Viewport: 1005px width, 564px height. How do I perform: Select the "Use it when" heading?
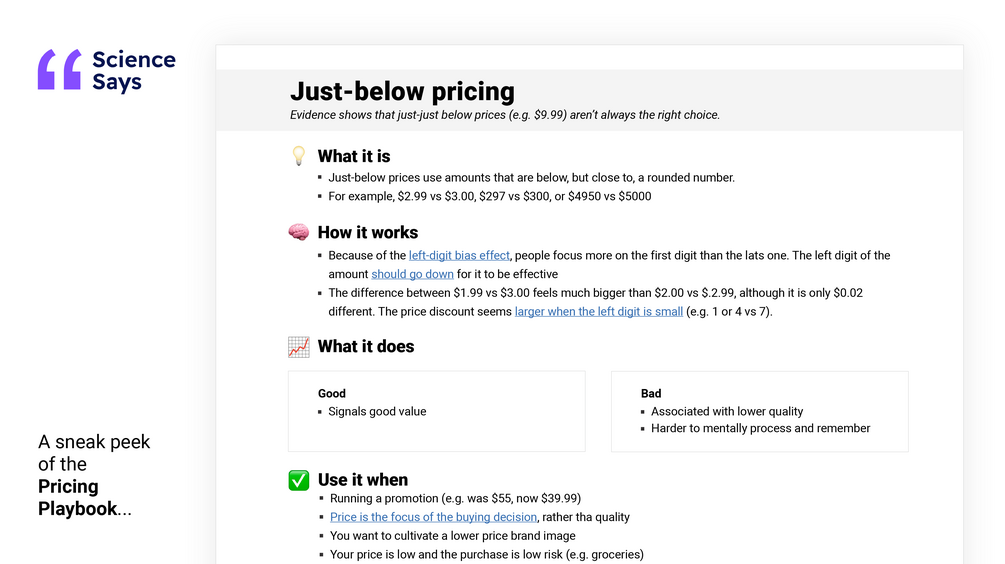click(363, 480)
